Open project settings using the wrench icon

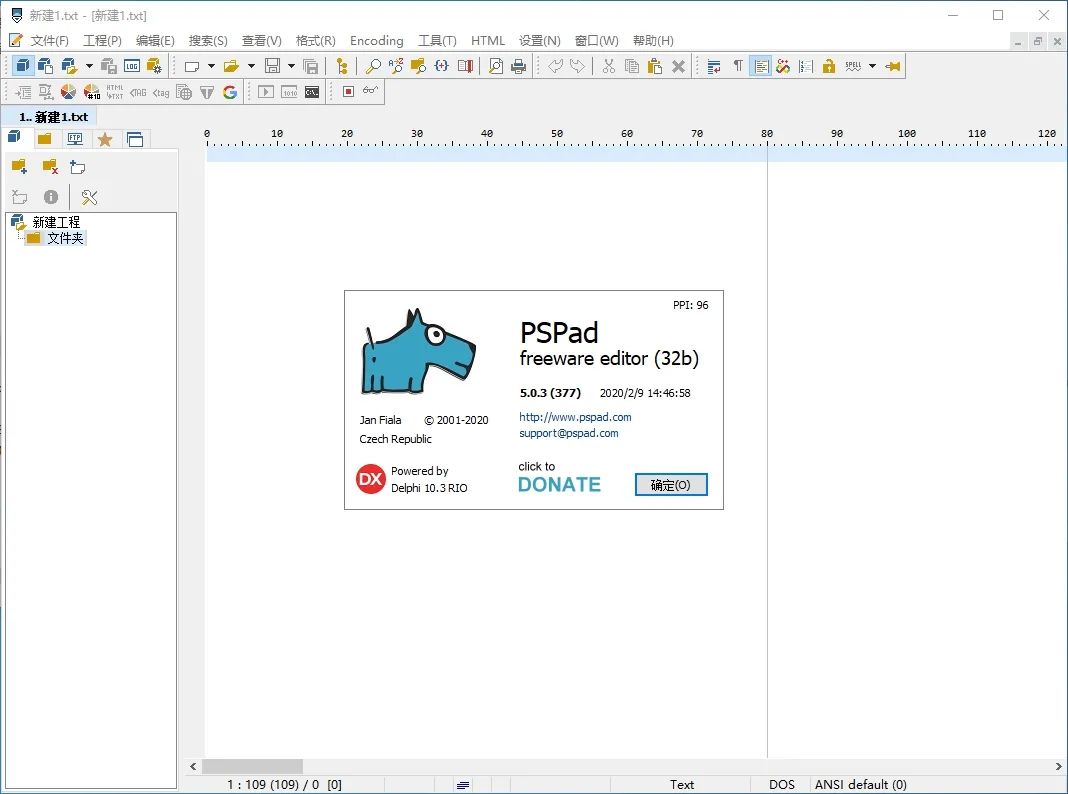pyautogui.click(x=90, y=197)
